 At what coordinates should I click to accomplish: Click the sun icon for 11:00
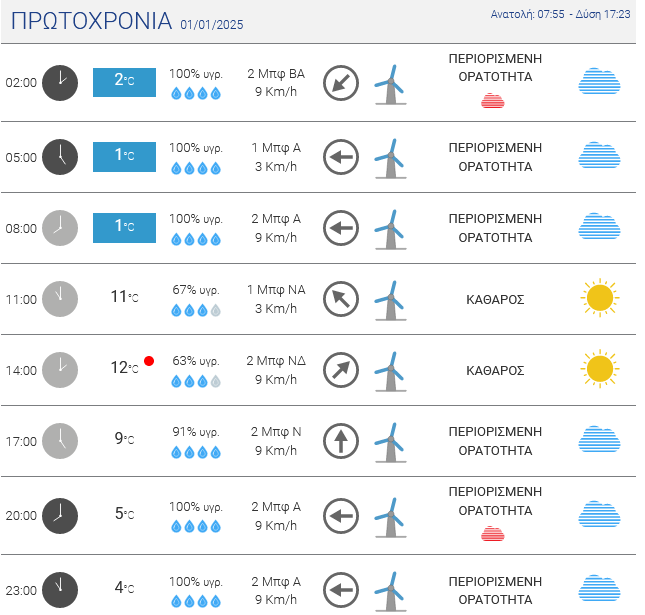(x=599, y=298)
